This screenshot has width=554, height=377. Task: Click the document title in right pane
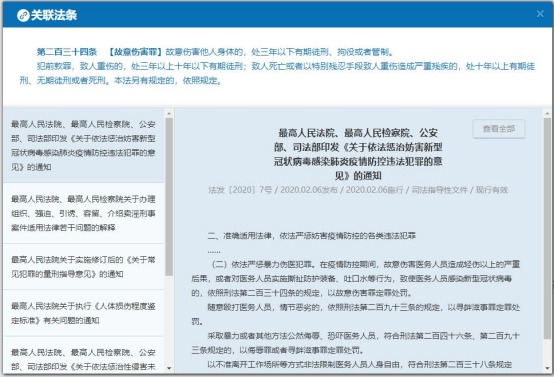(x=358, y=154)
